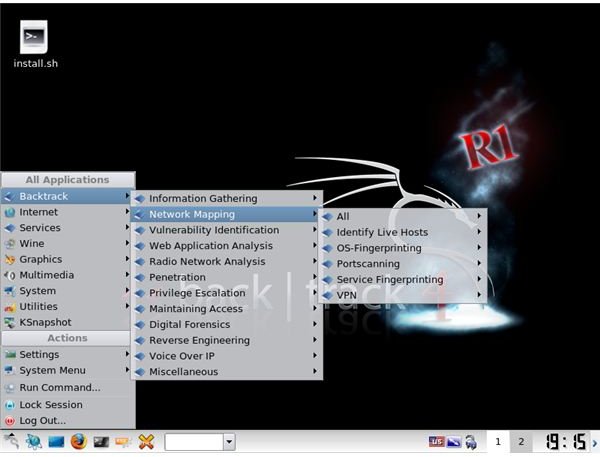Open the Penetration submenu

(x=227, y=277)
